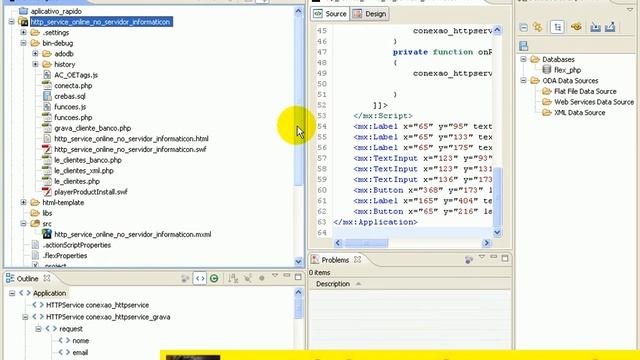Screen dimensions: 640x360
Task: Click the grey dot icon in Outline toolbar
Action: [x=262, y=278]
